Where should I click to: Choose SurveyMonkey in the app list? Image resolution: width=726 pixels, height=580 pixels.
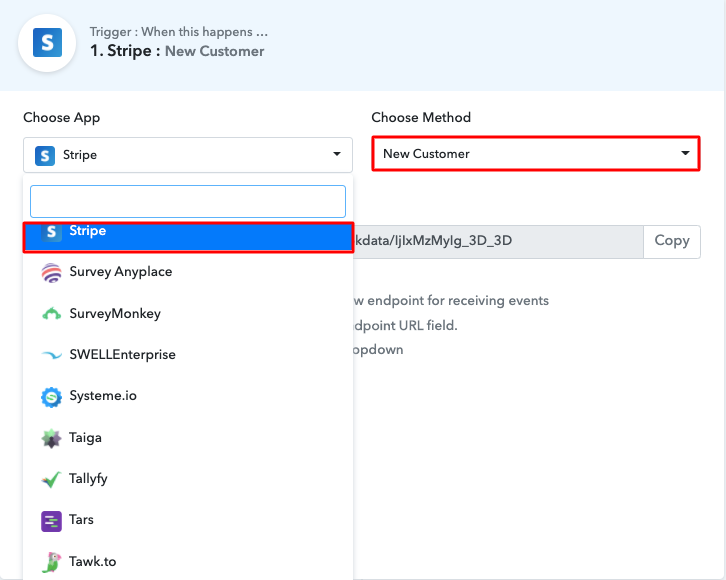[x=115, y=314]
